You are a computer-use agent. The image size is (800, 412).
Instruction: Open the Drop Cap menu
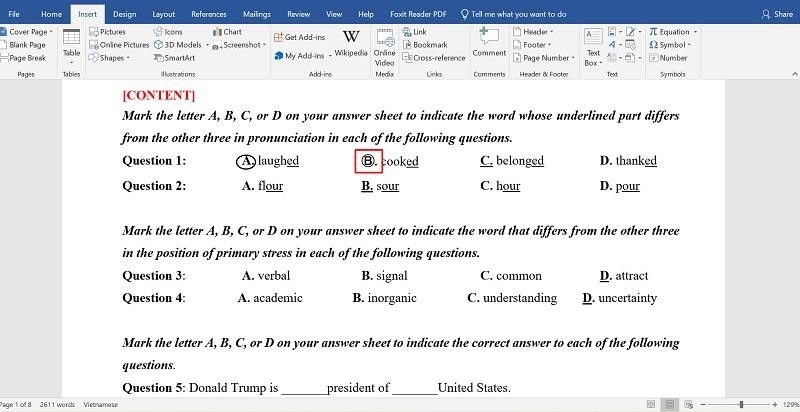point(614,58)
